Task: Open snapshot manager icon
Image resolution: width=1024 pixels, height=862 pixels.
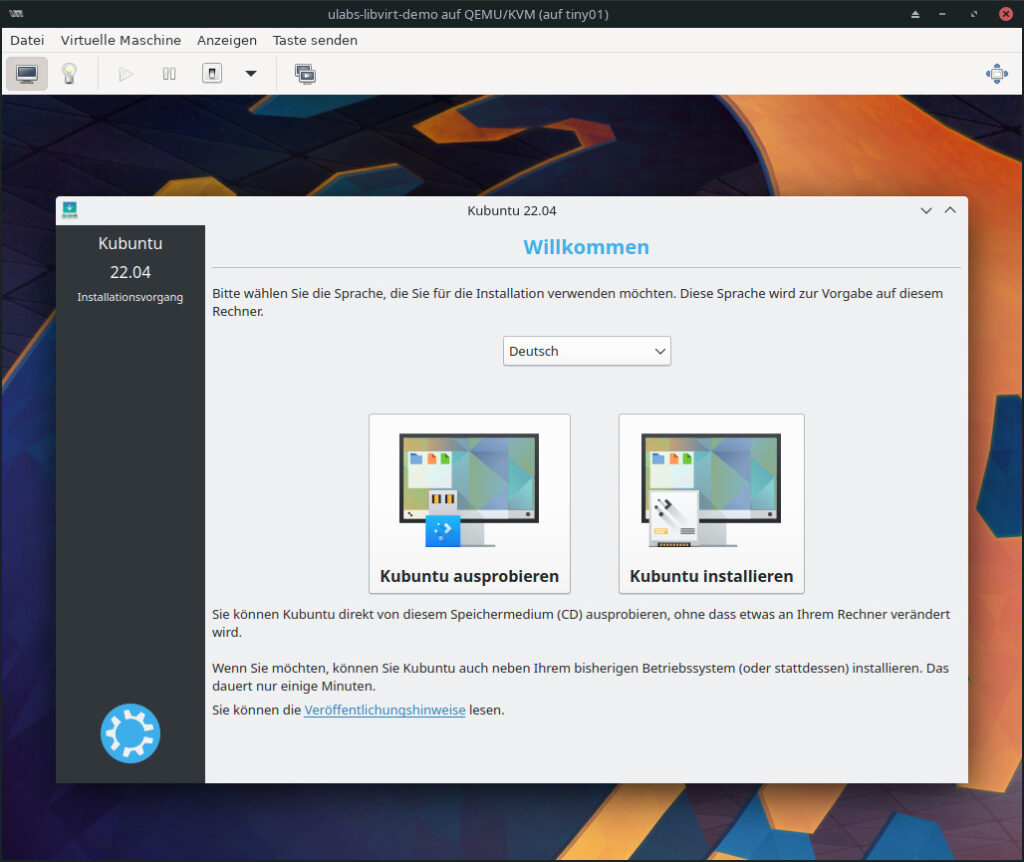Action: [x=305, y=74]
